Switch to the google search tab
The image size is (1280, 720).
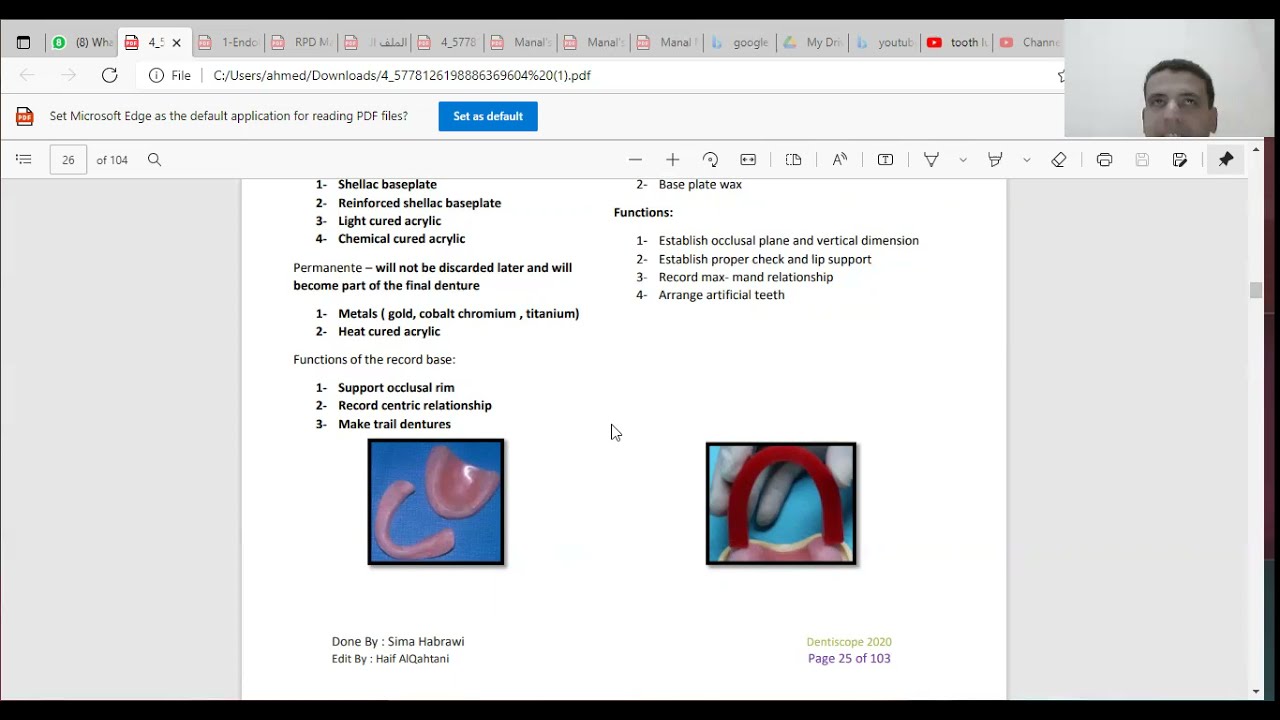(x=740, y=42)
